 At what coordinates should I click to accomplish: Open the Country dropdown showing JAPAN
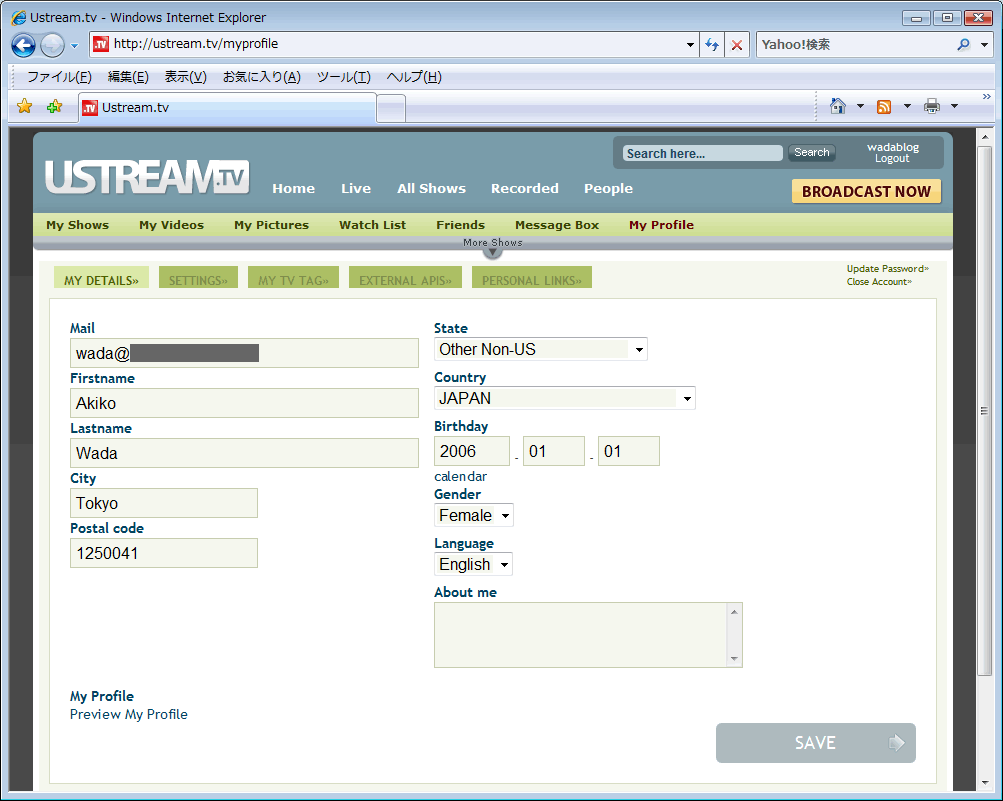click(x=564, y=398)
